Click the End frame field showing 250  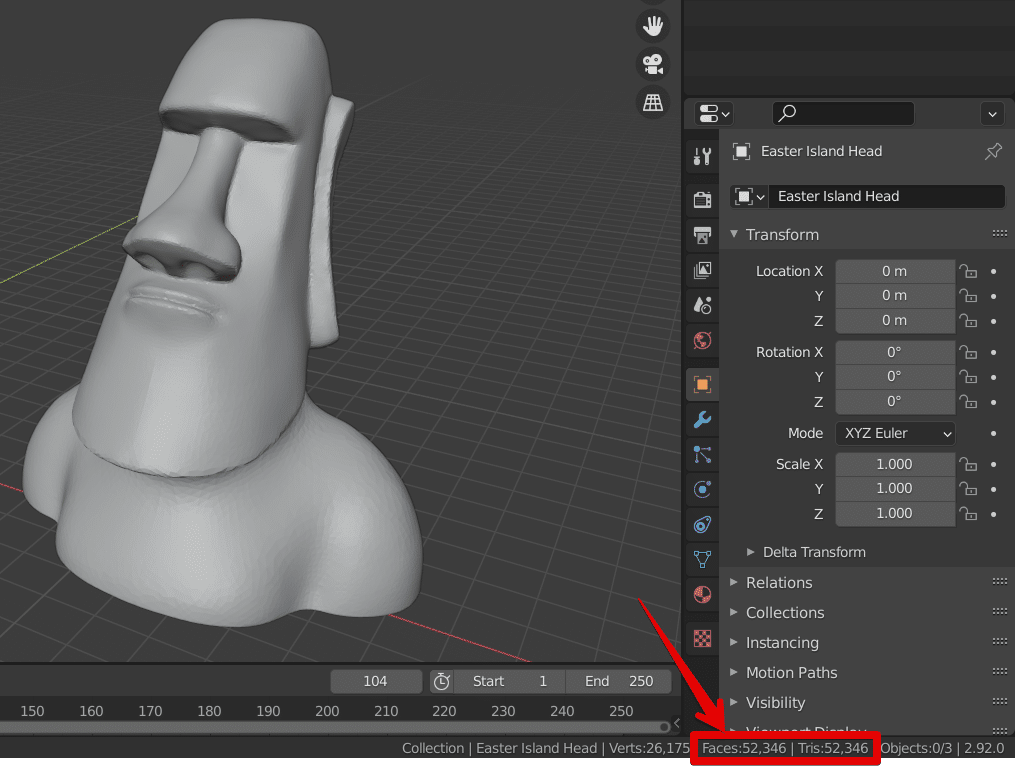619,682
